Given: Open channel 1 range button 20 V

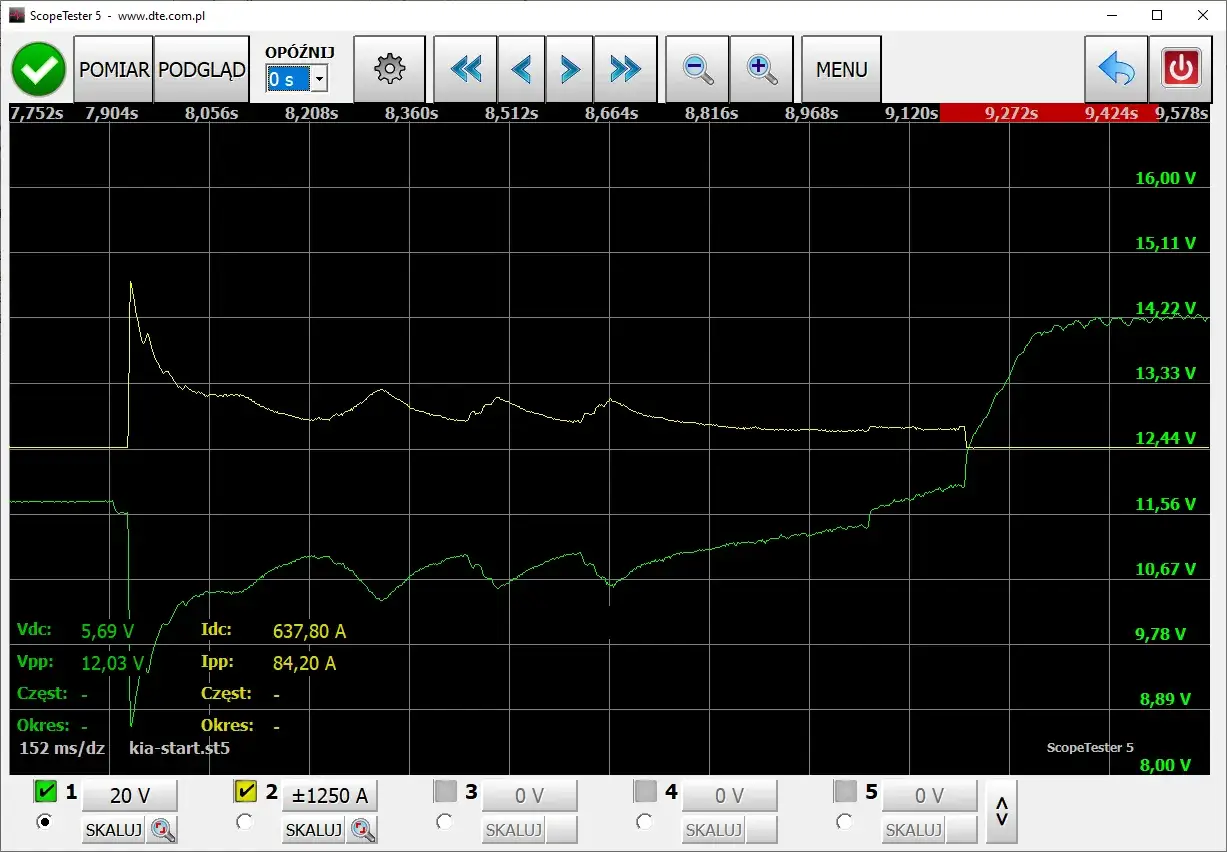Looking at the screenshot, I should coord(129,796).
